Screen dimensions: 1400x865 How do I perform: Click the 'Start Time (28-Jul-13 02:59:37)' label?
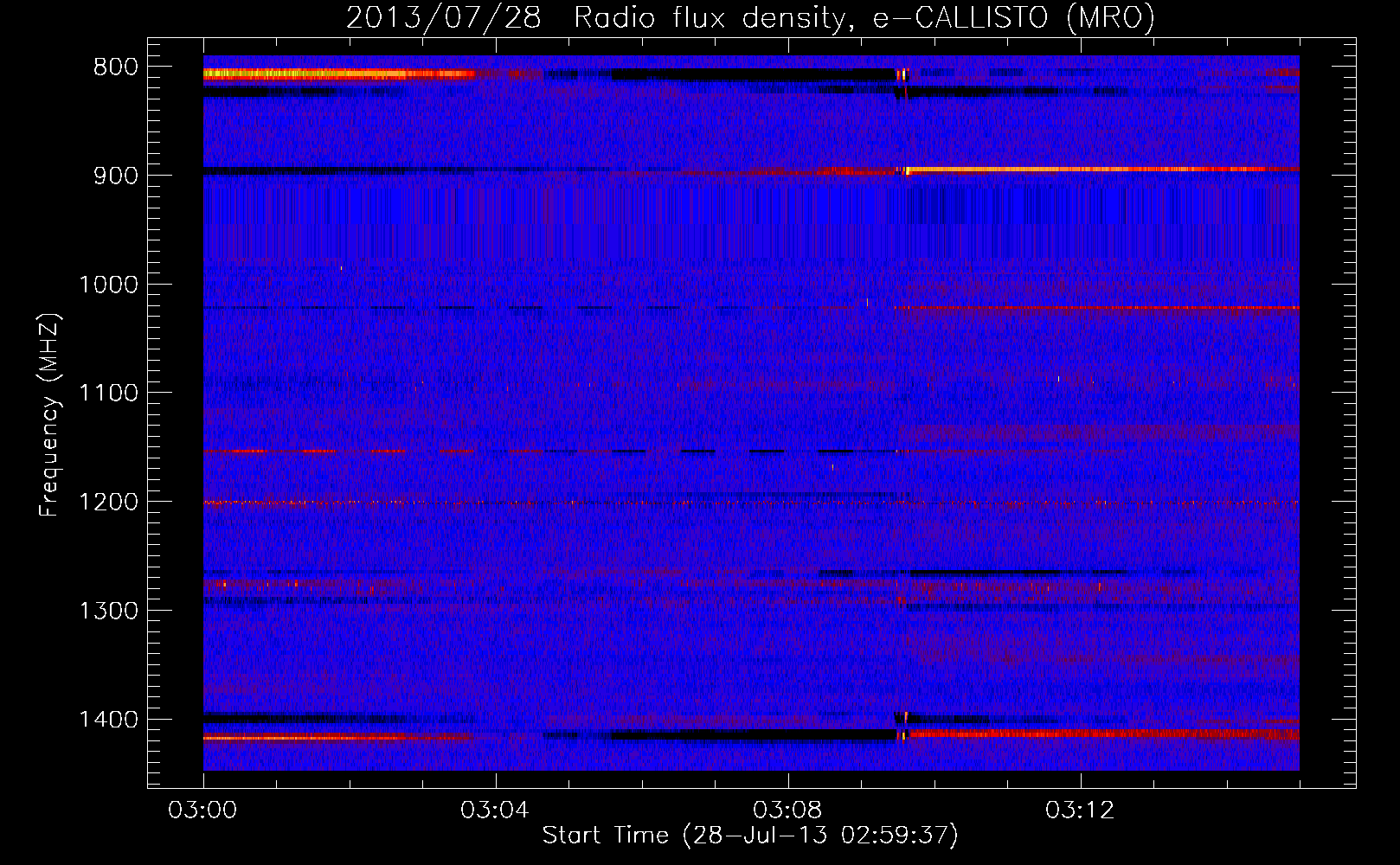[x=750, y=836]
